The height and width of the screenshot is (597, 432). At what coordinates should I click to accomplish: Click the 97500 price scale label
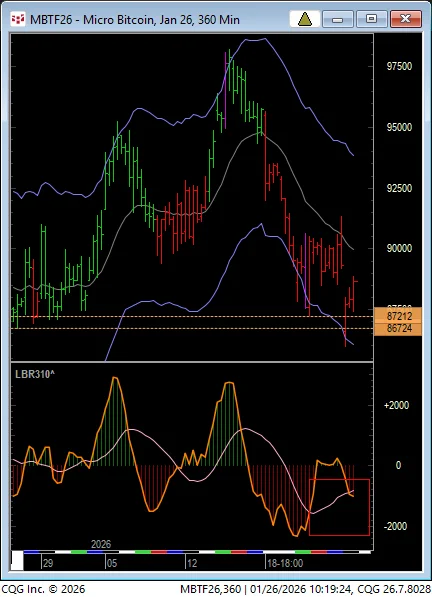click(x=399, y=67)
